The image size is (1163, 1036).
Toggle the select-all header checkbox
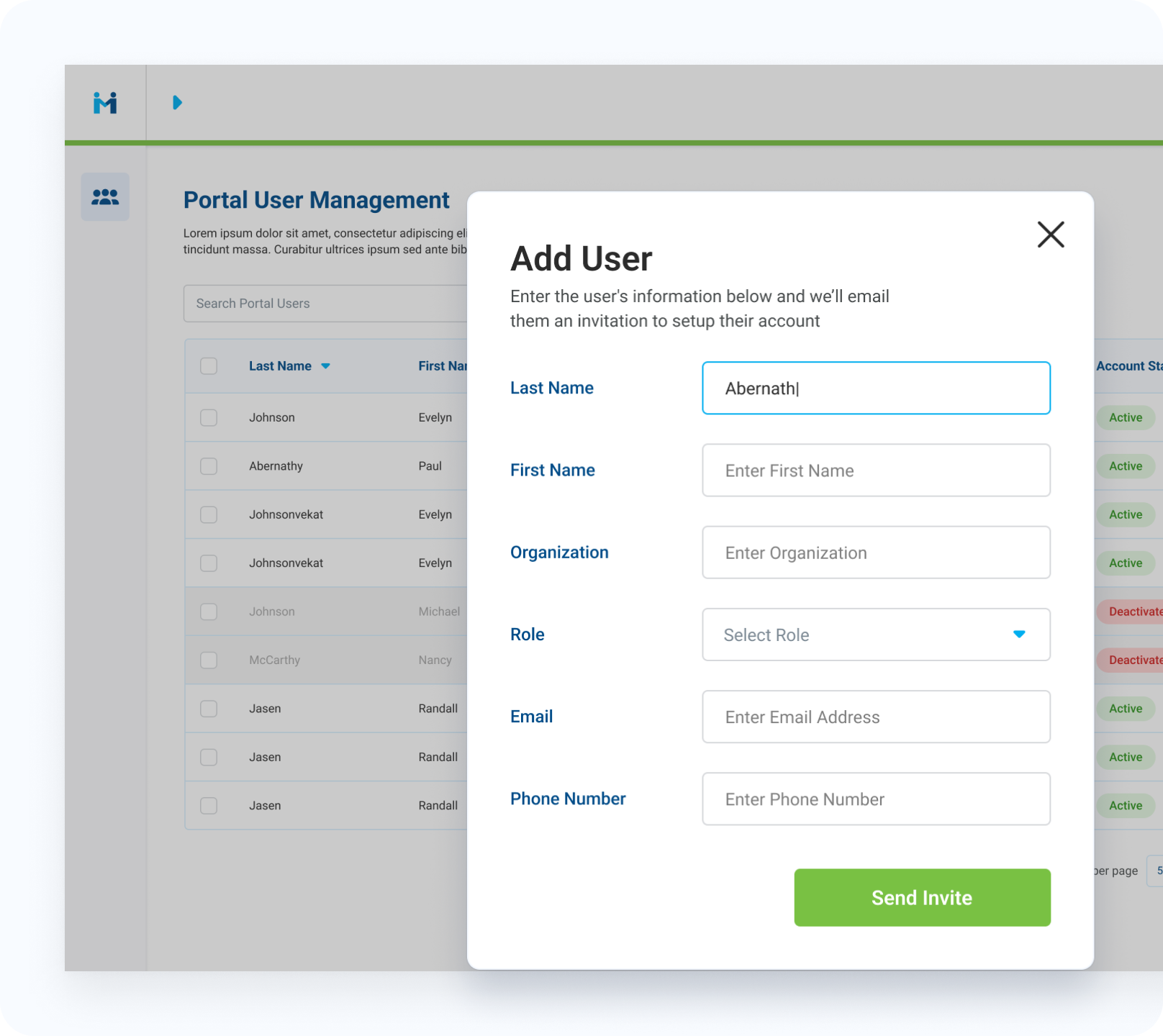pos(209,366)
